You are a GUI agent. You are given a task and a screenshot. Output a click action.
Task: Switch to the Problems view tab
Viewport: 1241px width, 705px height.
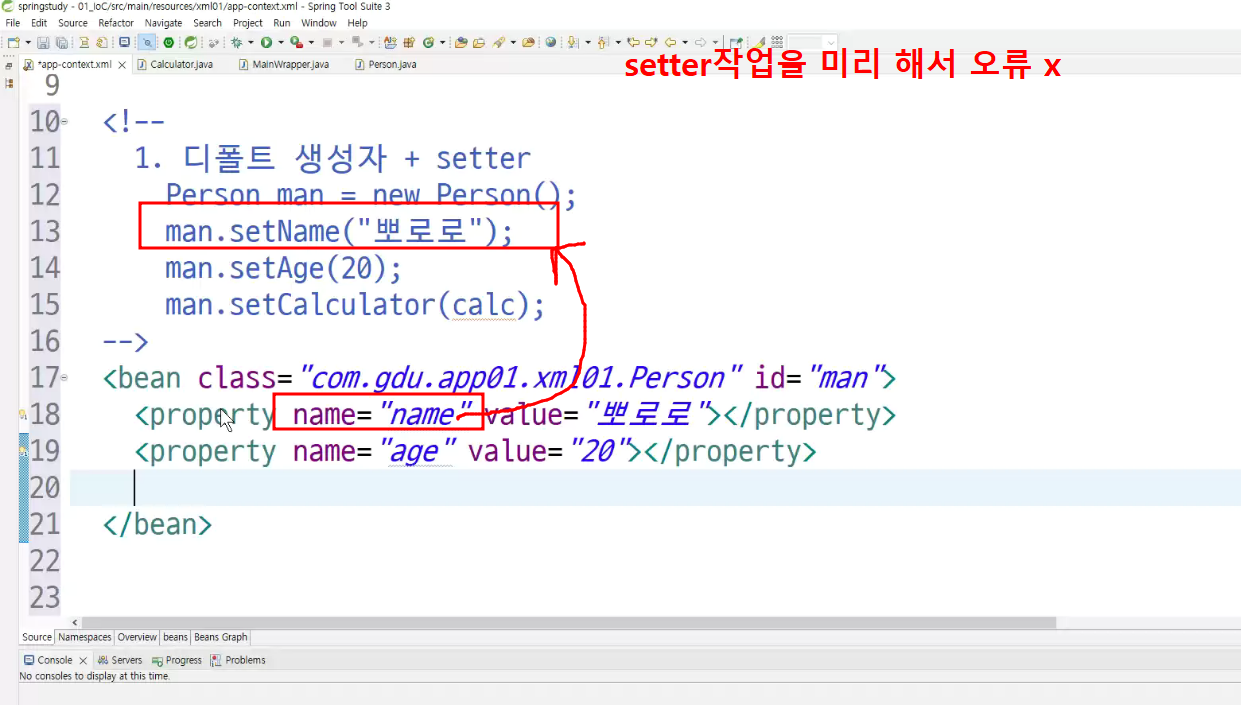pyautogui.click(x=238, y=660)
